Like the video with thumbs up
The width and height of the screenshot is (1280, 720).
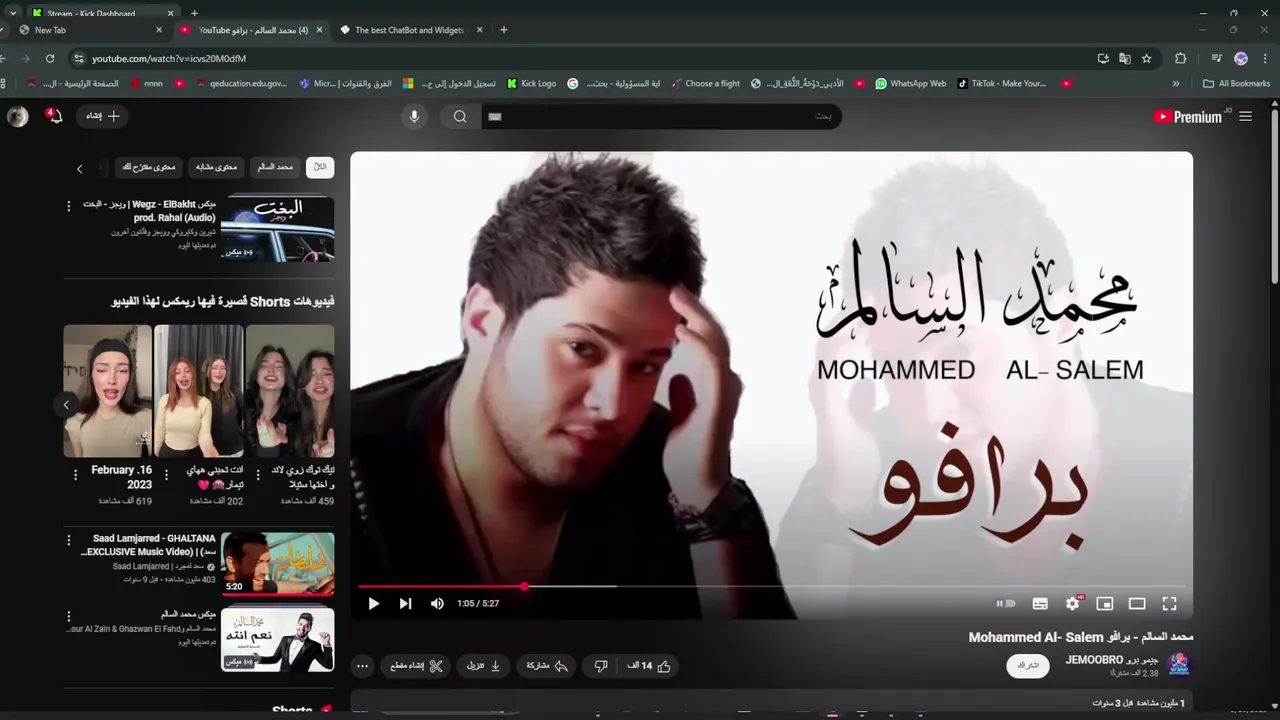click(x=650, y=666)
